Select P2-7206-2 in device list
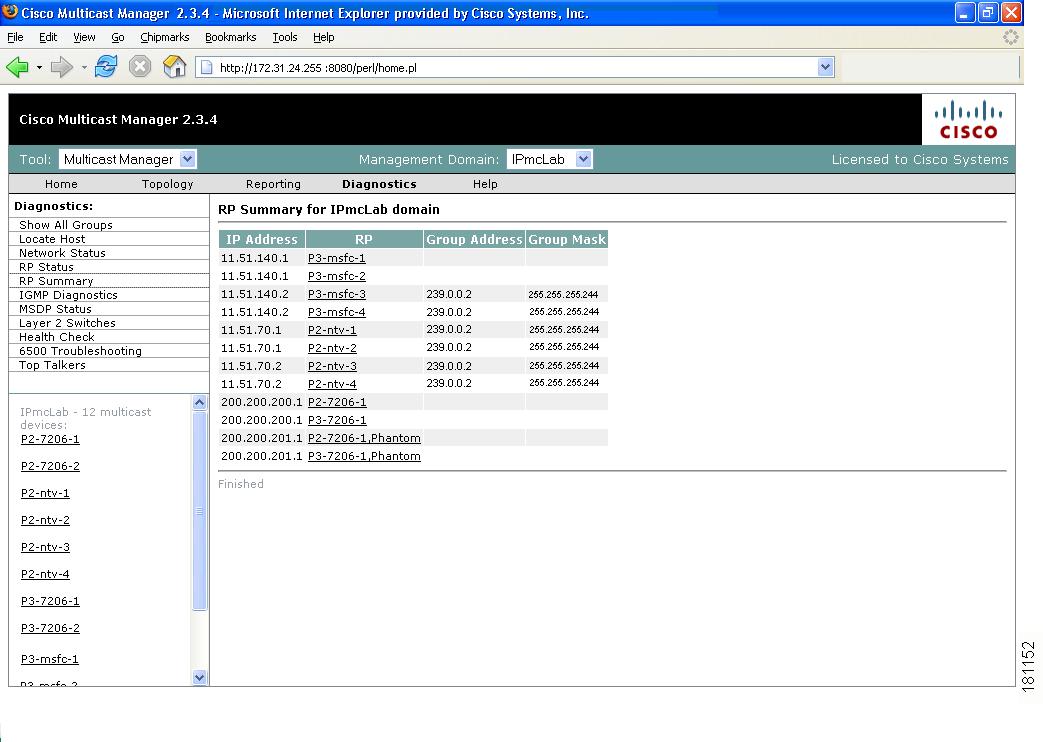 coord(50,466)
